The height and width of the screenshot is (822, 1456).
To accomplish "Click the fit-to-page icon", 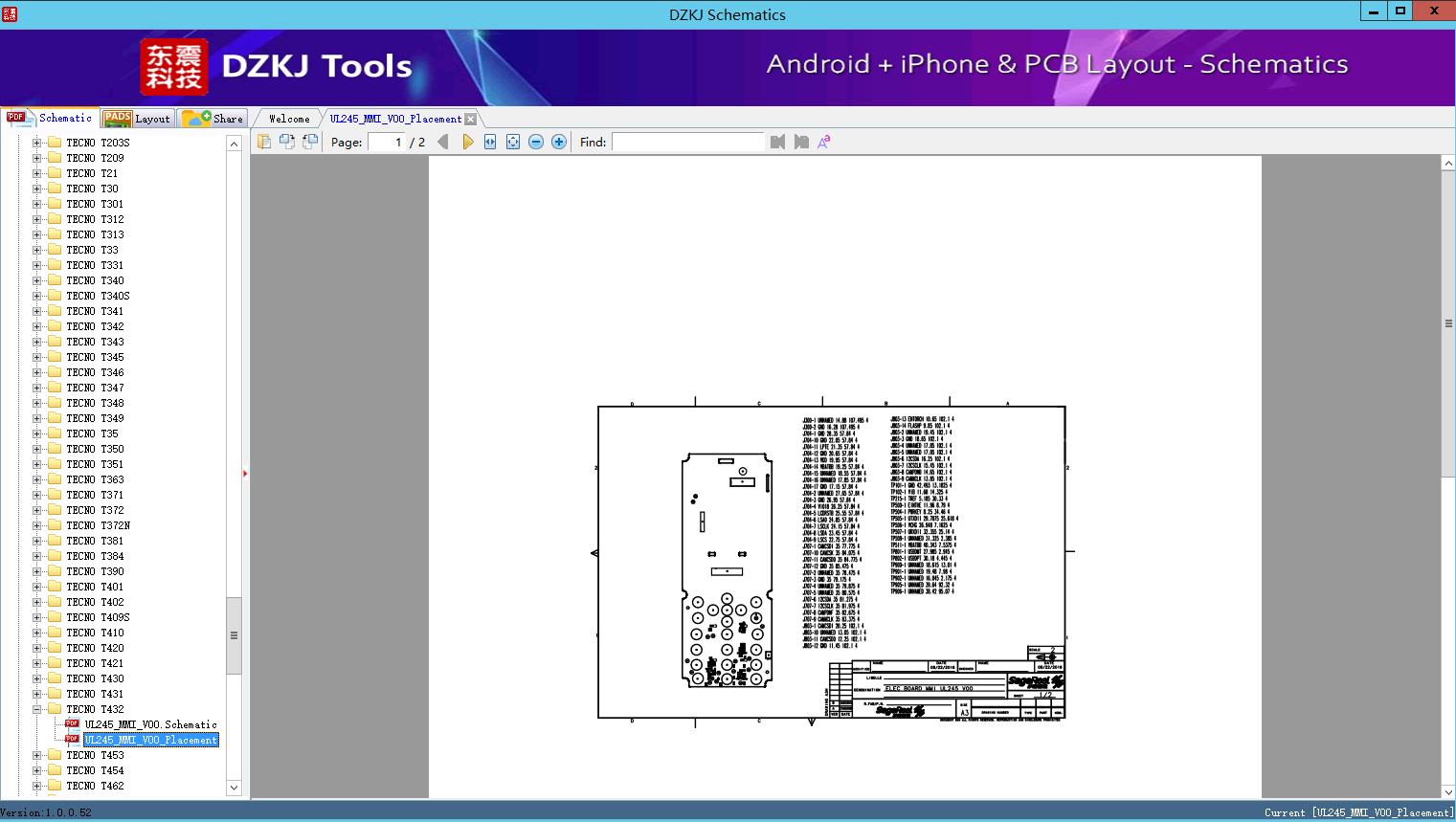I will (x=513, y=142).
